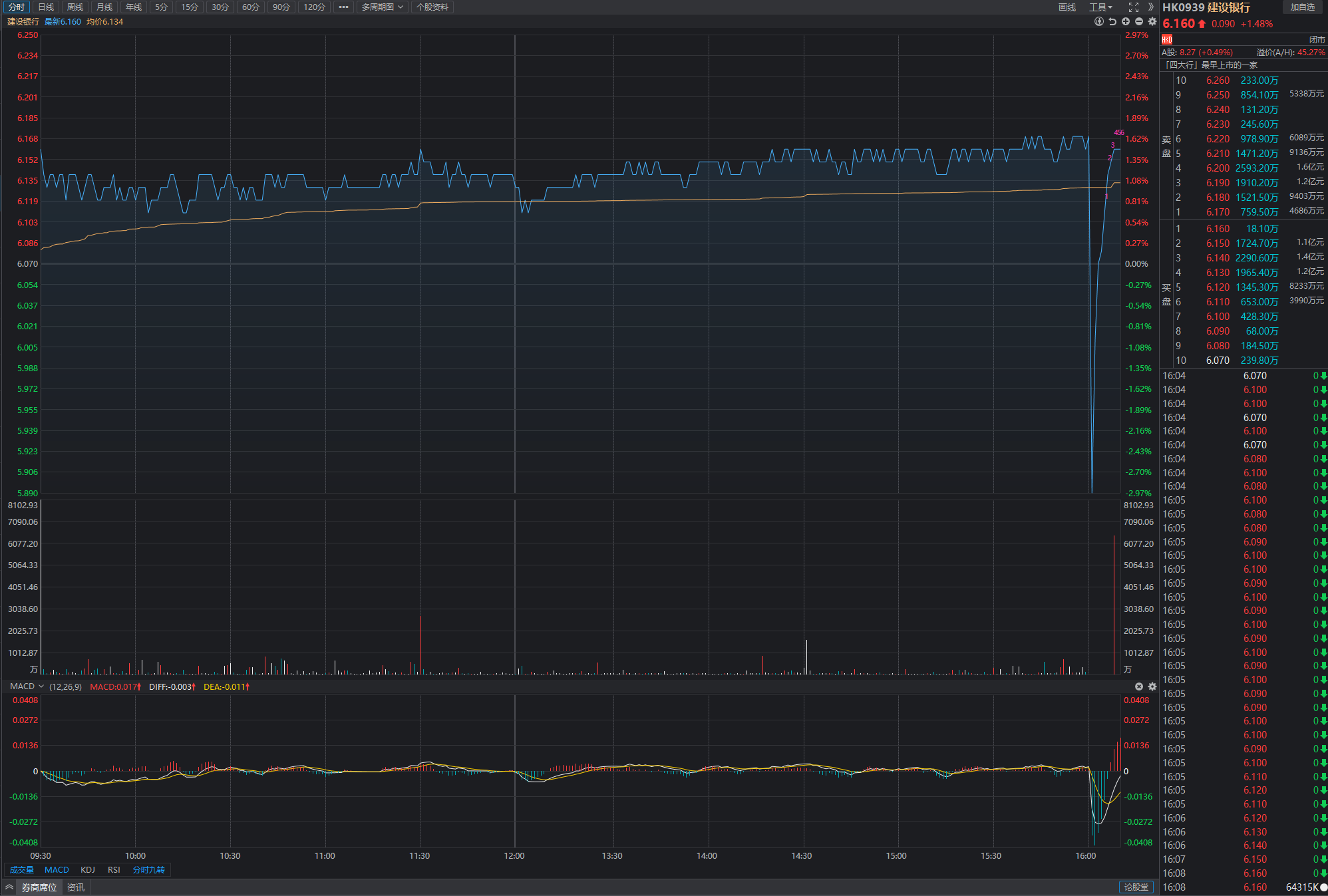Open the 工具 tools dropdown

(1100, 7)
